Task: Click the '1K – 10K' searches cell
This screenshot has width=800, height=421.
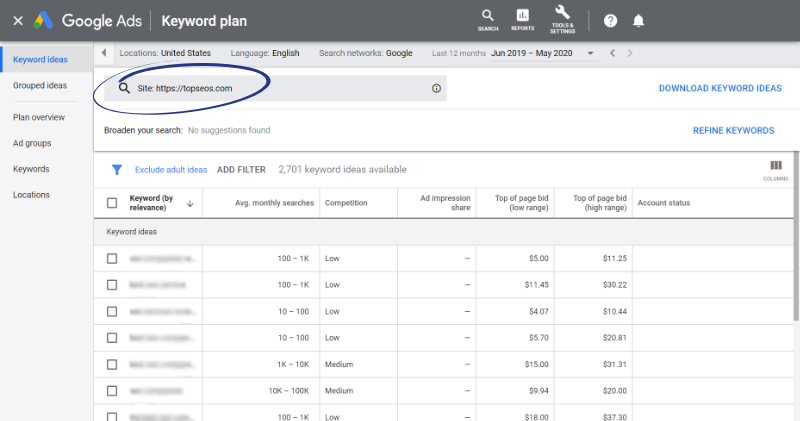Action: pyautogui.click(x=293, y=364)
